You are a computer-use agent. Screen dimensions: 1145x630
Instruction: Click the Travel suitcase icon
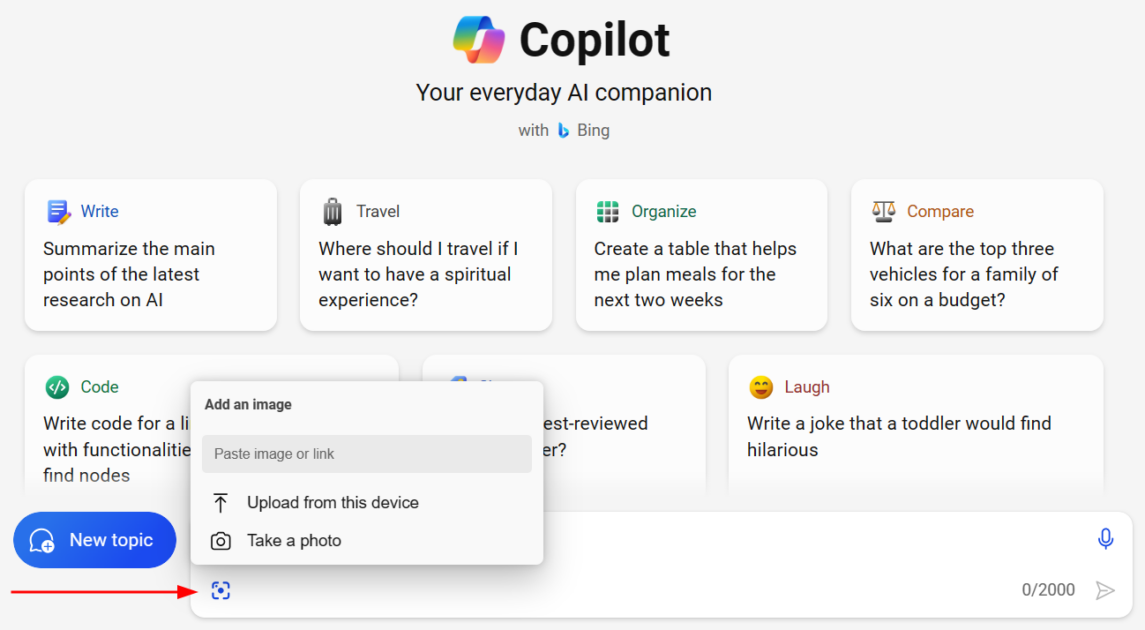[332, 211]
